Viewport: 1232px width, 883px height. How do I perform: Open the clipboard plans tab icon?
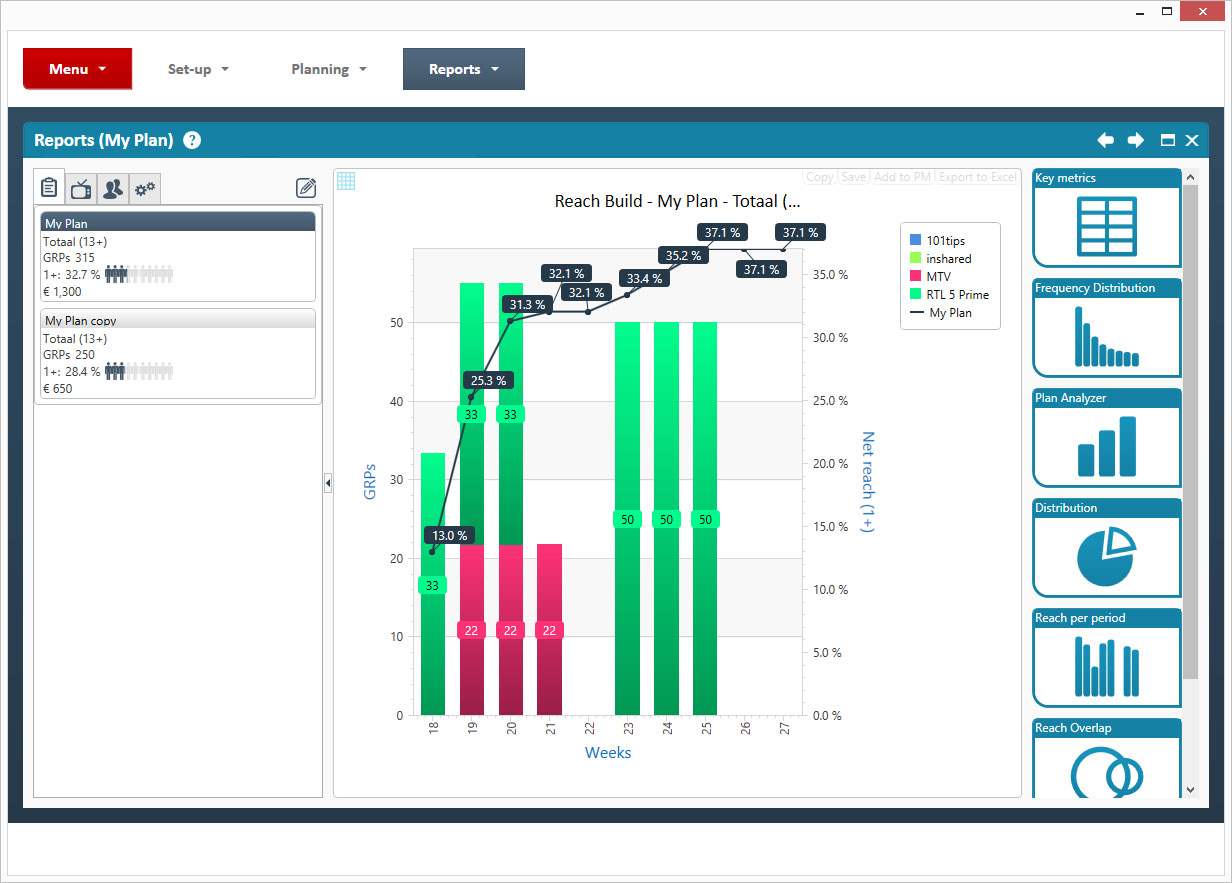[49, 187]
